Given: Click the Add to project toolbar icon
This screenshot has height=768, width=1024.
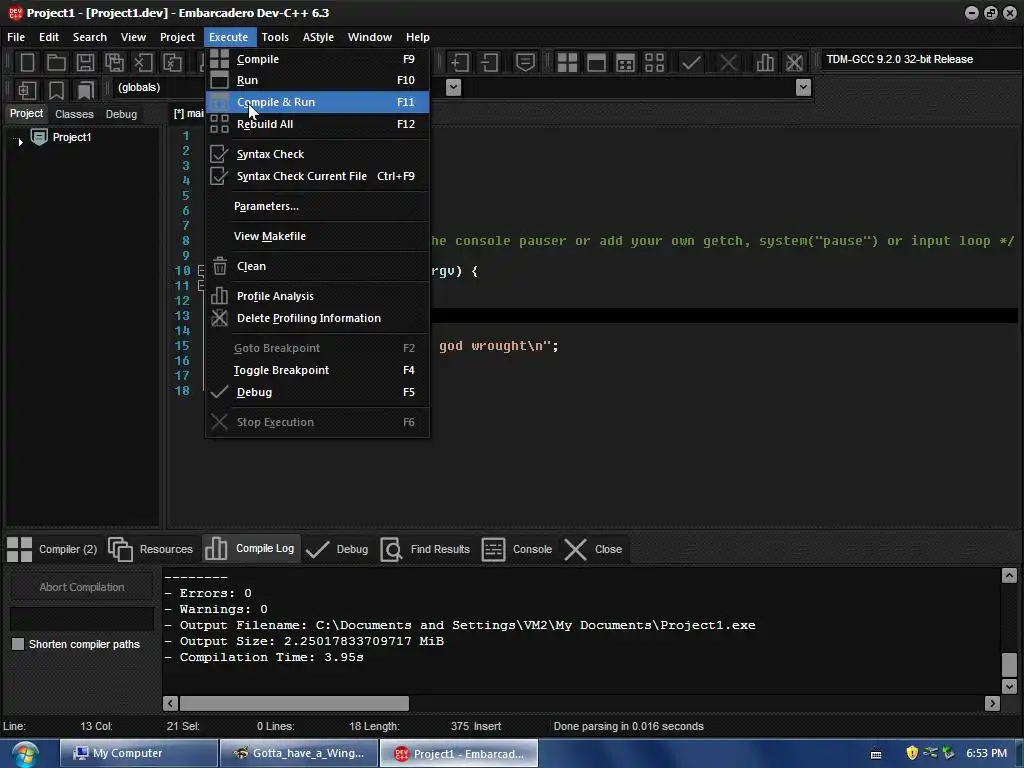Looking at the screenshot, I should coord(460,63).
